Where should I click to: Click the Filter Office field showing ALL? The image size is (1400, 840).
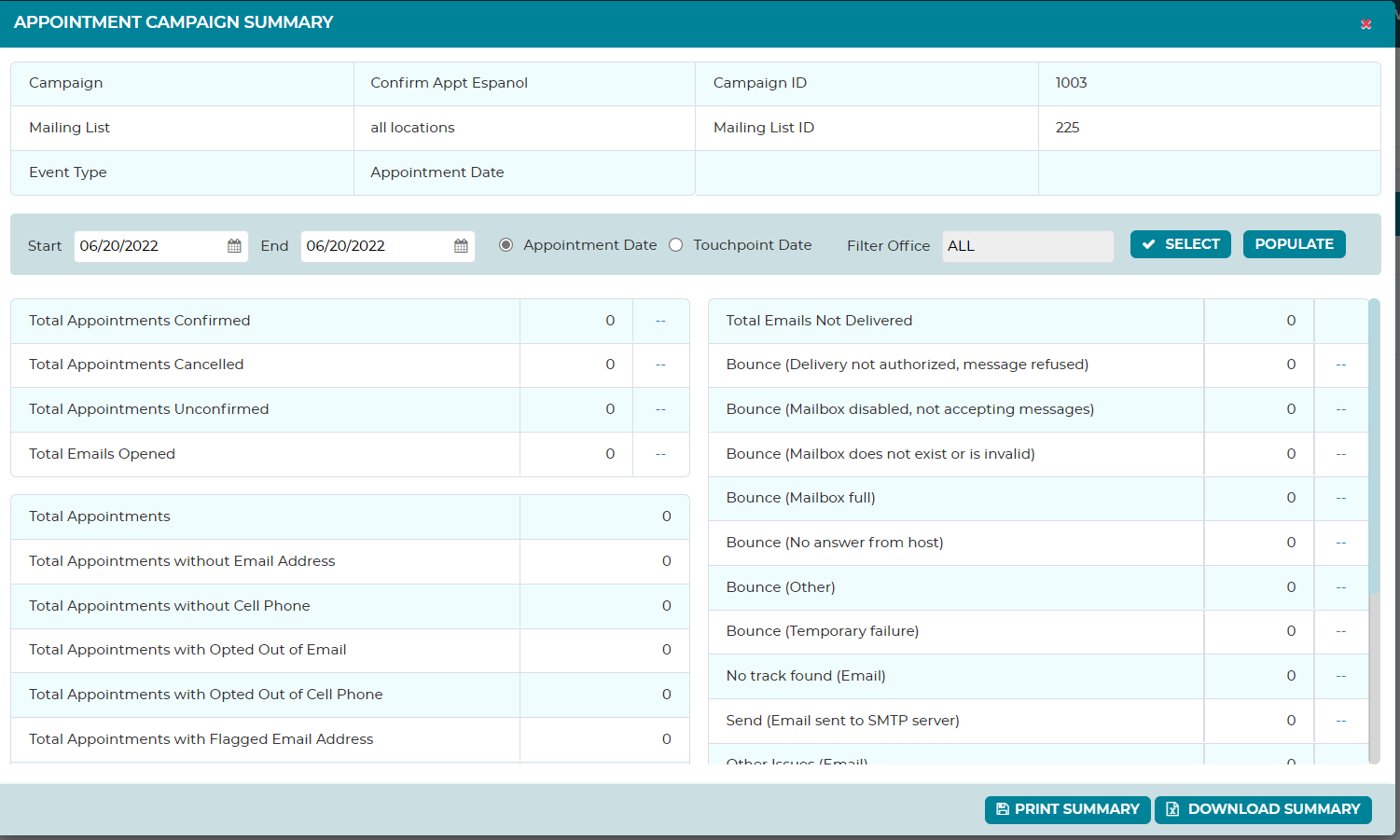(x=1028, y=246)
